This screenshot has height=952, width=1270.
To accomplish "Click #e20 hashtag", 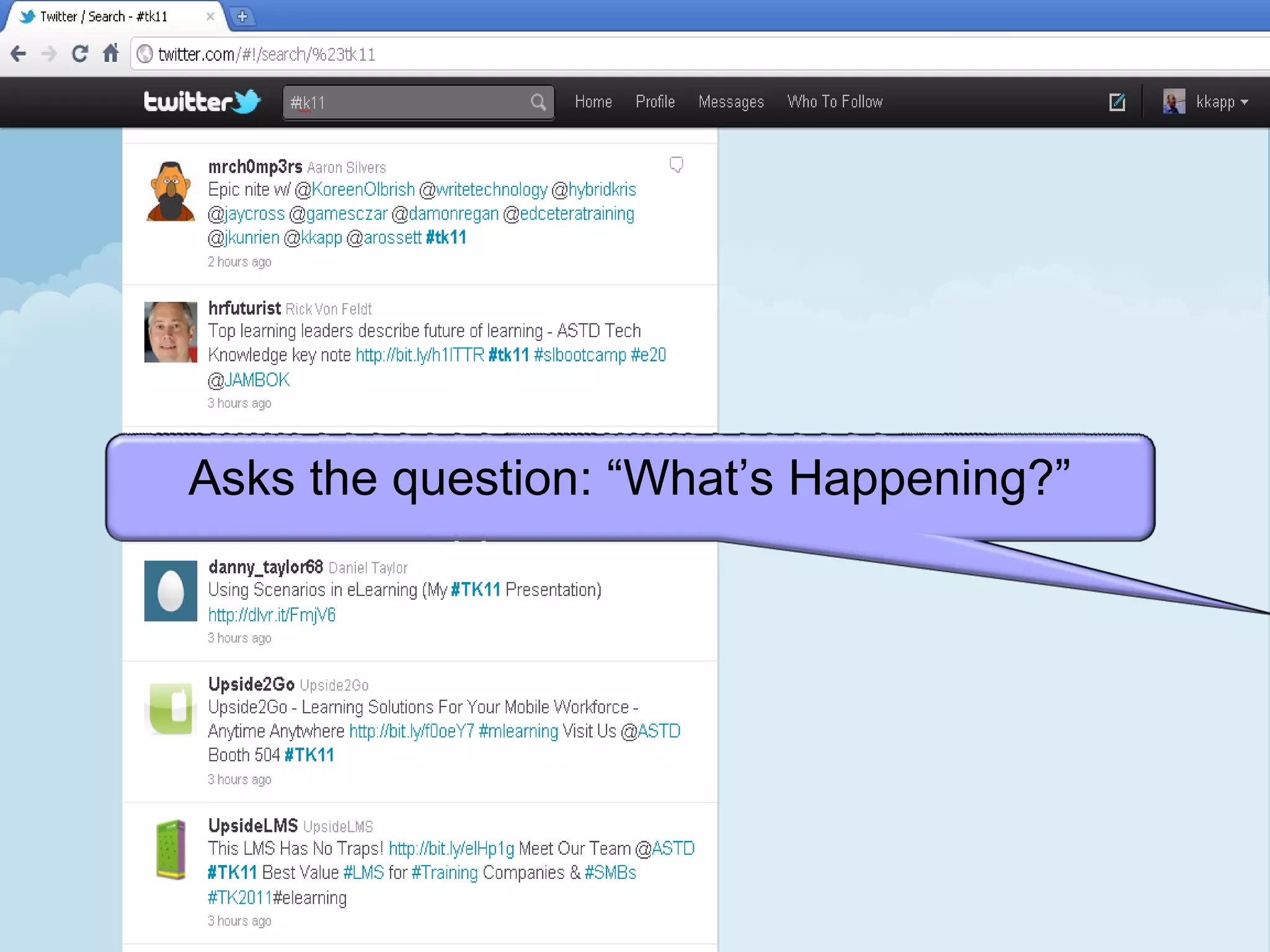I will pos(648,355).
